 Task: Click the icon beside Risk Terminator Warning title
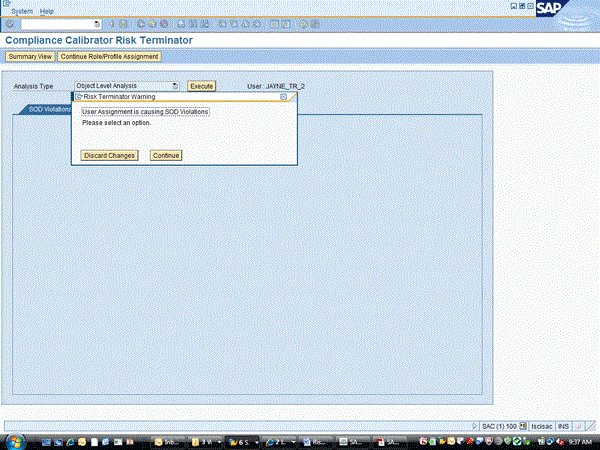[79, 97]
